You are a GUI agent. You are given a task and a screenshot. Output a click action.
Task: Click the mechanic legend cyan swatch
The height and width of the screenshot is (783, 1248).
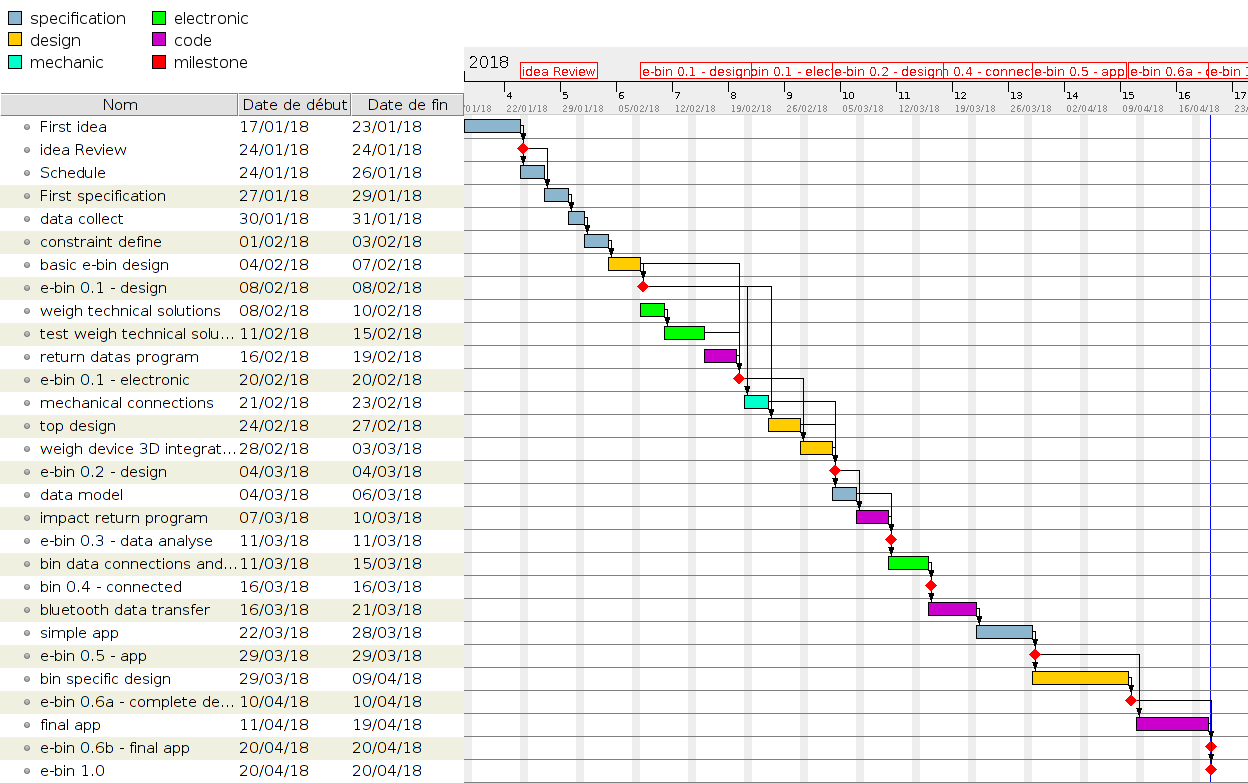15,62
